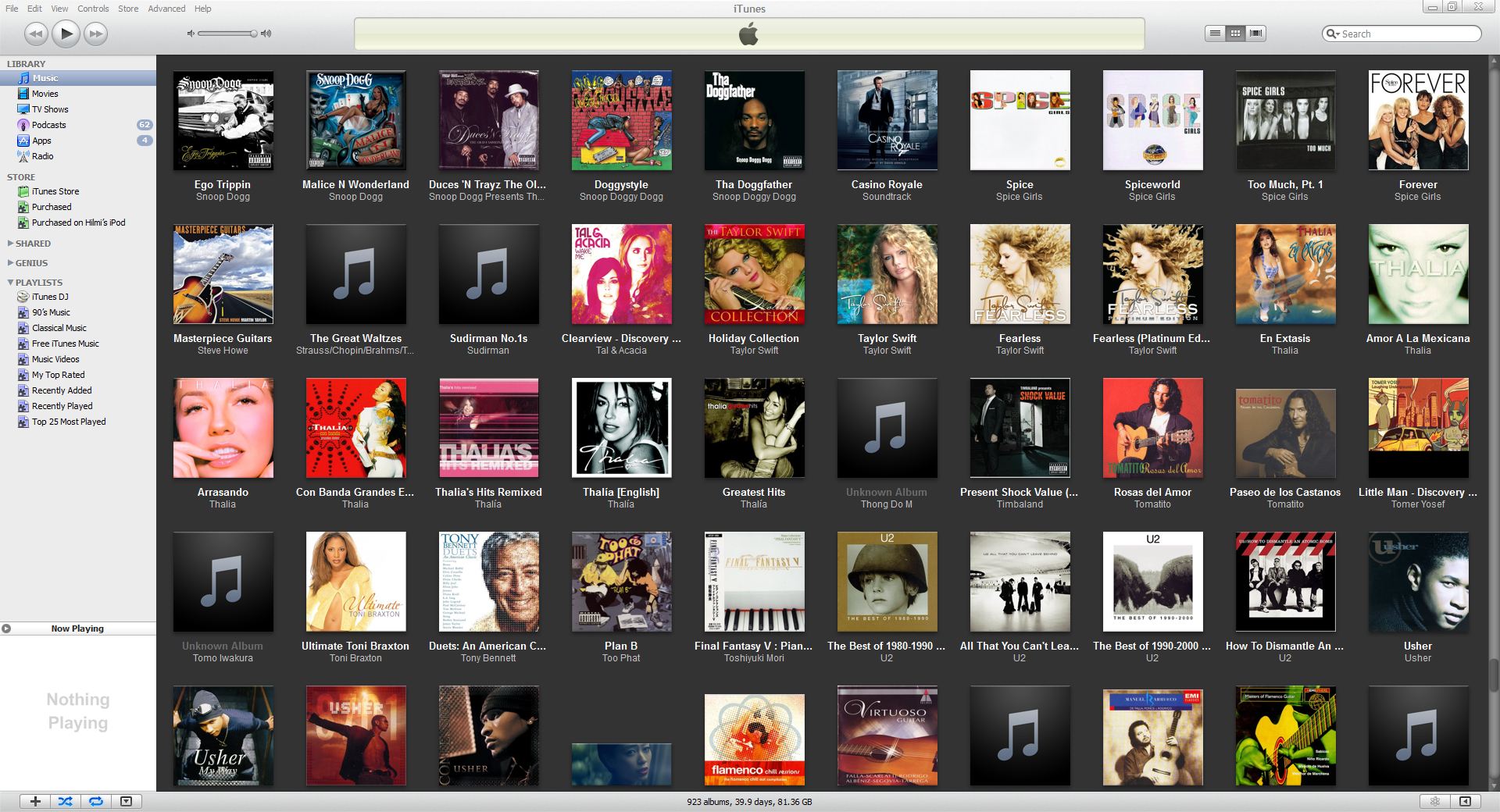The width and height of the screenshot is (1500, 812).
Task: Collapse the PLAYLISTS section
Action: click(10, 283)
